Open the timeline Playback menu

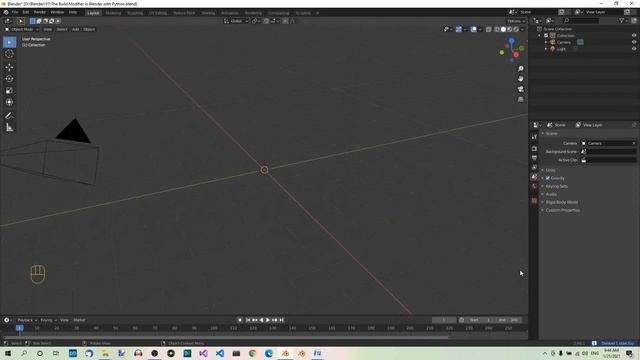point(27,320)
